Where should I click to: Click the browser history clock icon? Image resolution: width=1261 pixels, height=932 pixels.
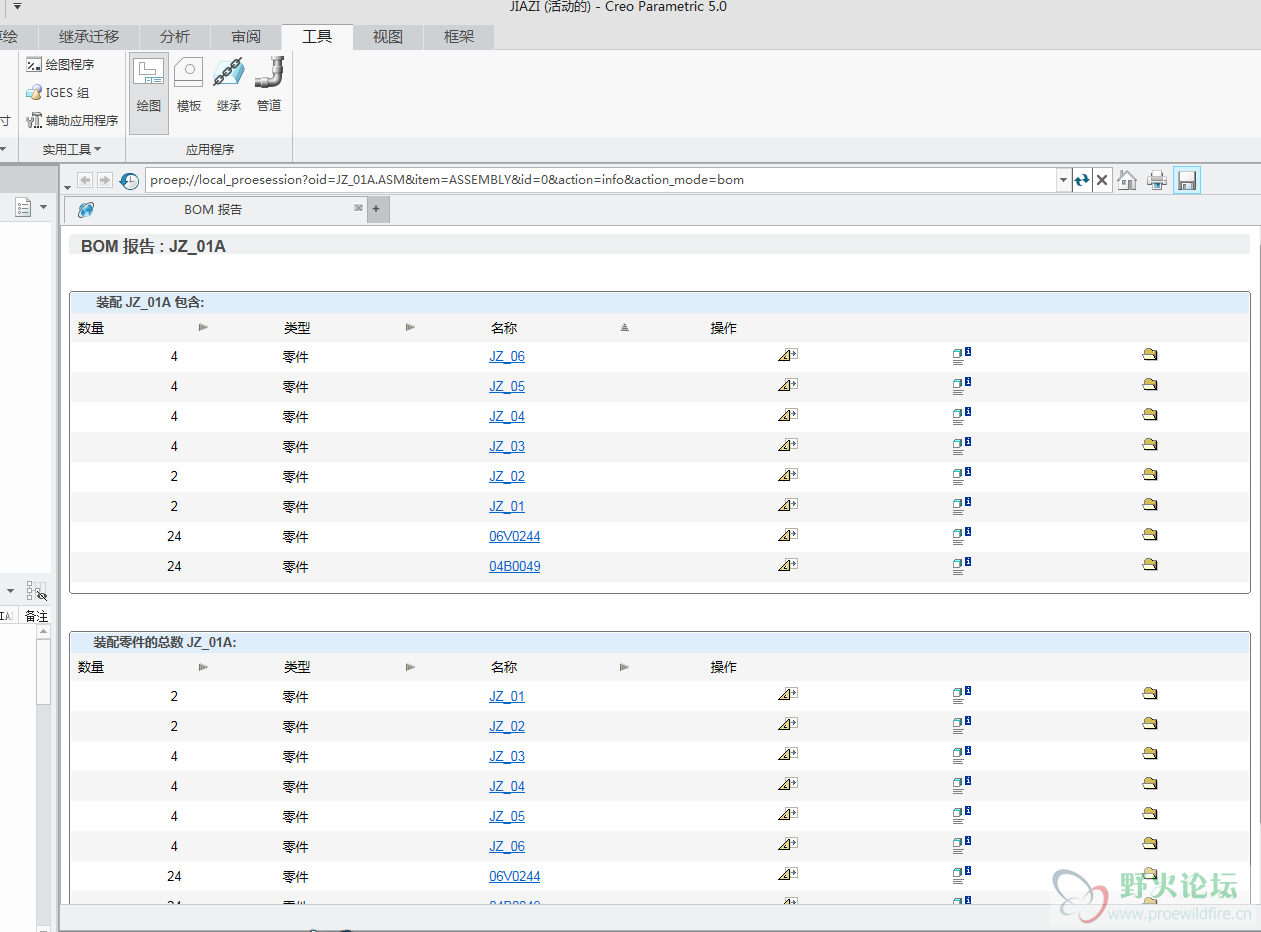tap(130, 181)
